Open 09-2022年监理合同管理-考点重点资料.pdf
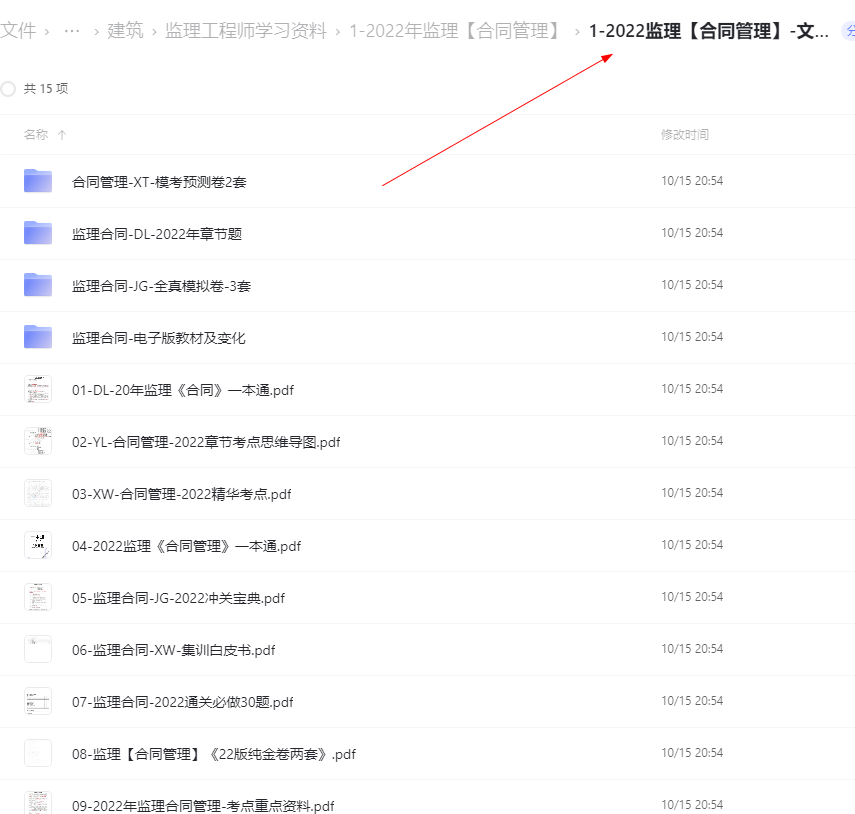The height and width of the screenshot is (814, 855). (203, 806)
